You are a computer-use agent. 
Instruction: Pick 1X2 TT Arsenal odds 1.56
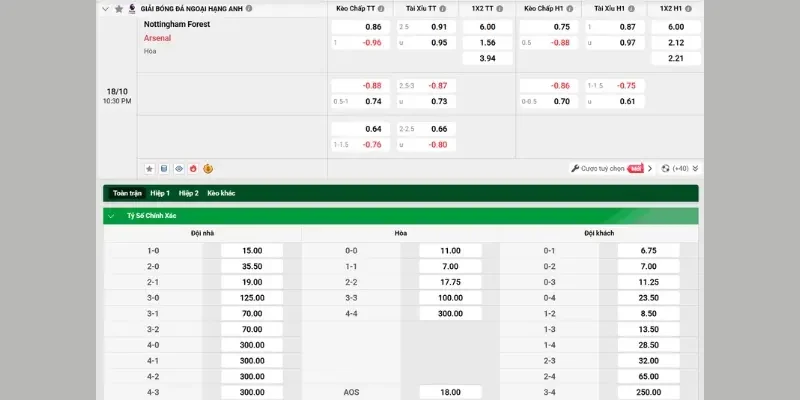pyautogui.click(x=487, y=43)
